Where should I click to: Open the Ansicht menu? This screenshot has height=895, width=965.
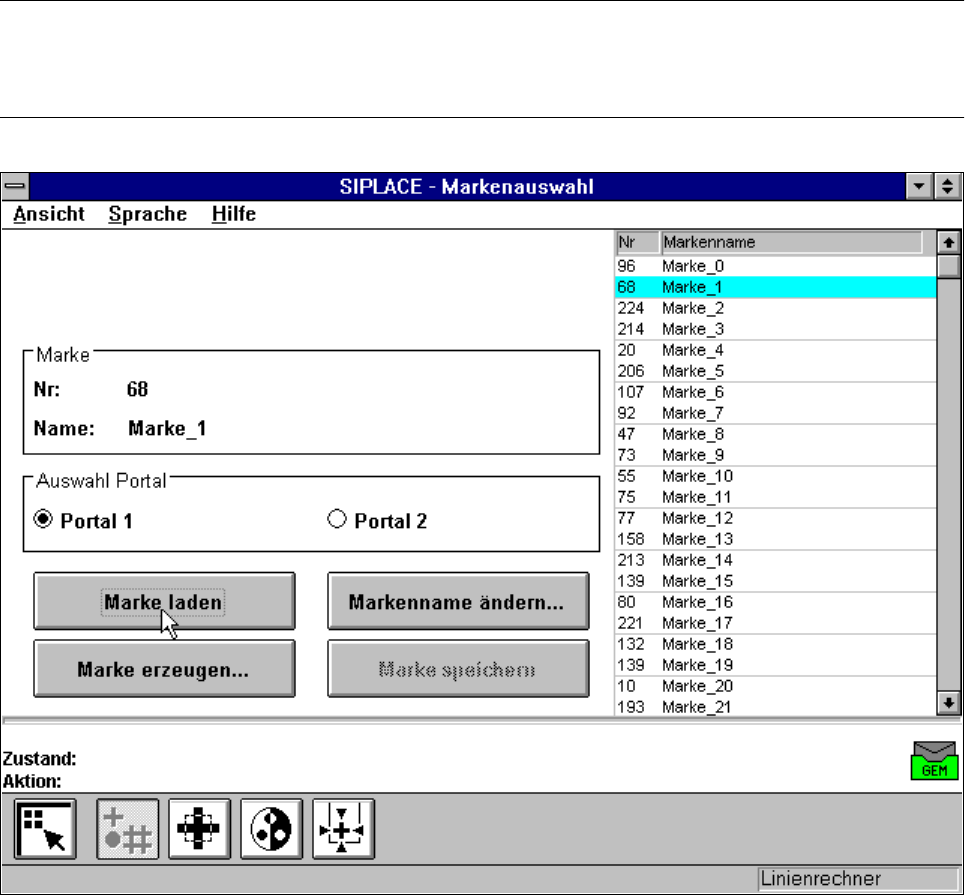tap(49, 214)
